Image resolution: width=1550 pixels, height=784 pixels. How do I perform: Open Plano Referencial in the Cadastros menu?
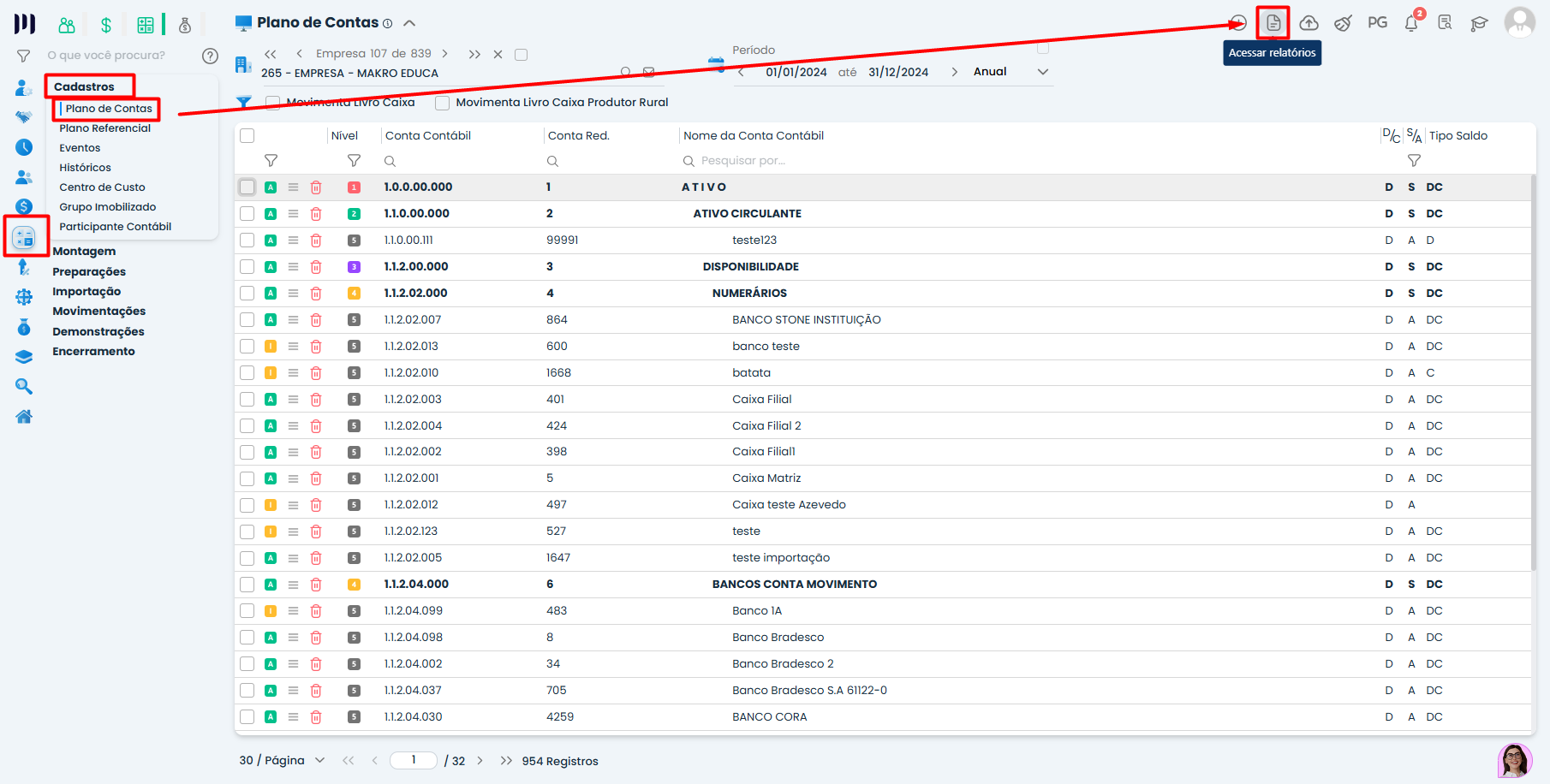pos(104,128)
